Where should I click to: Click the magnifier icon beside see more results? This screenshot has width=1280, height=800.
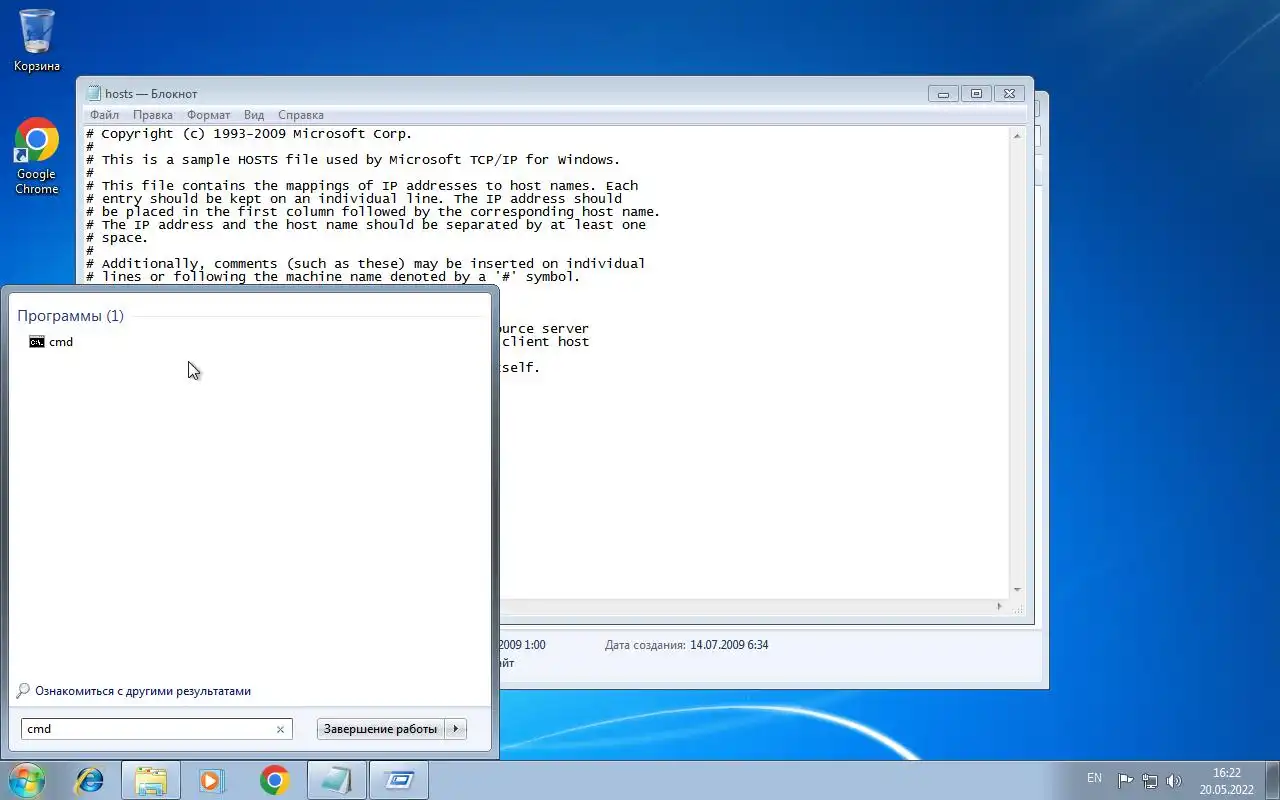tap(24, 691)
